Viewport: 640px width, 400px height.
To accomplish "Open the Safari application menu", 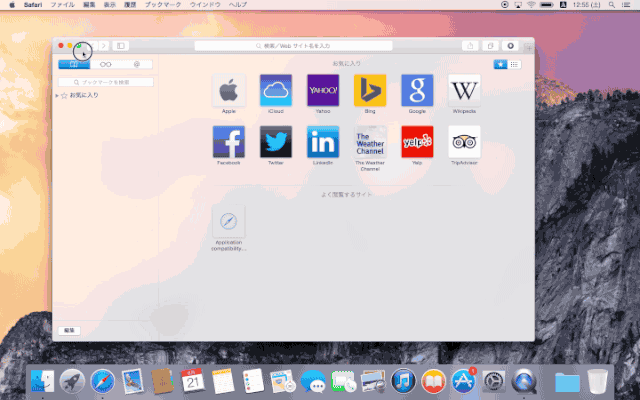I will pyautogui.click(x=33, y=5).
